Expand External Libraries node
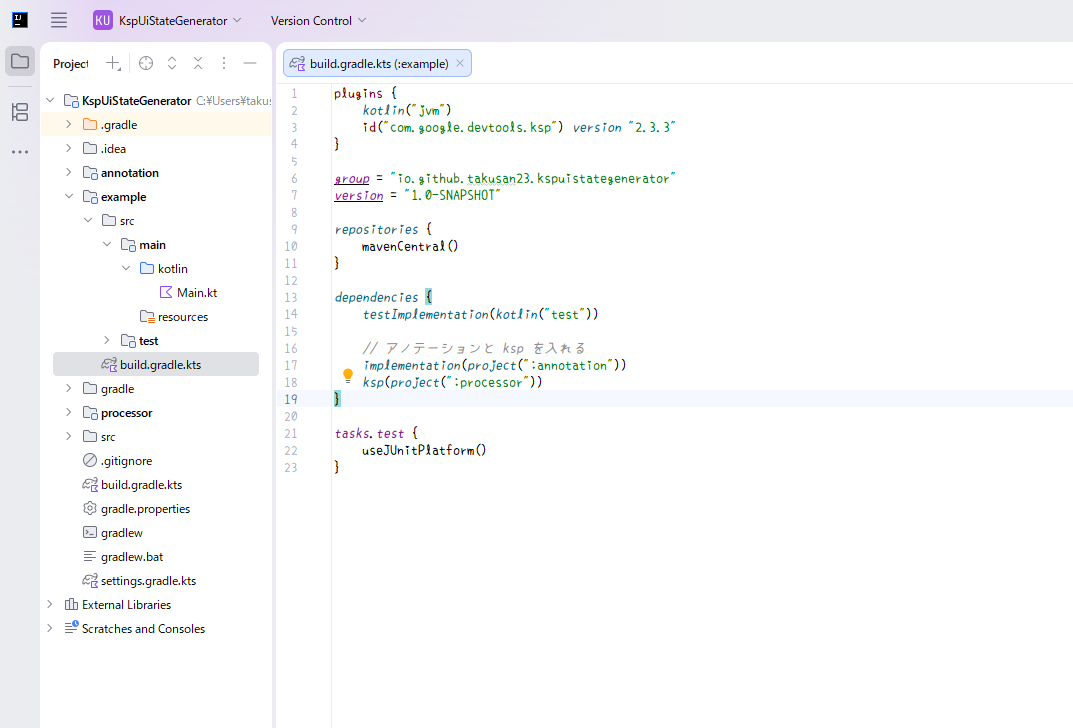This screenshot has height=728, width=1073. click(x=49, y=605)
